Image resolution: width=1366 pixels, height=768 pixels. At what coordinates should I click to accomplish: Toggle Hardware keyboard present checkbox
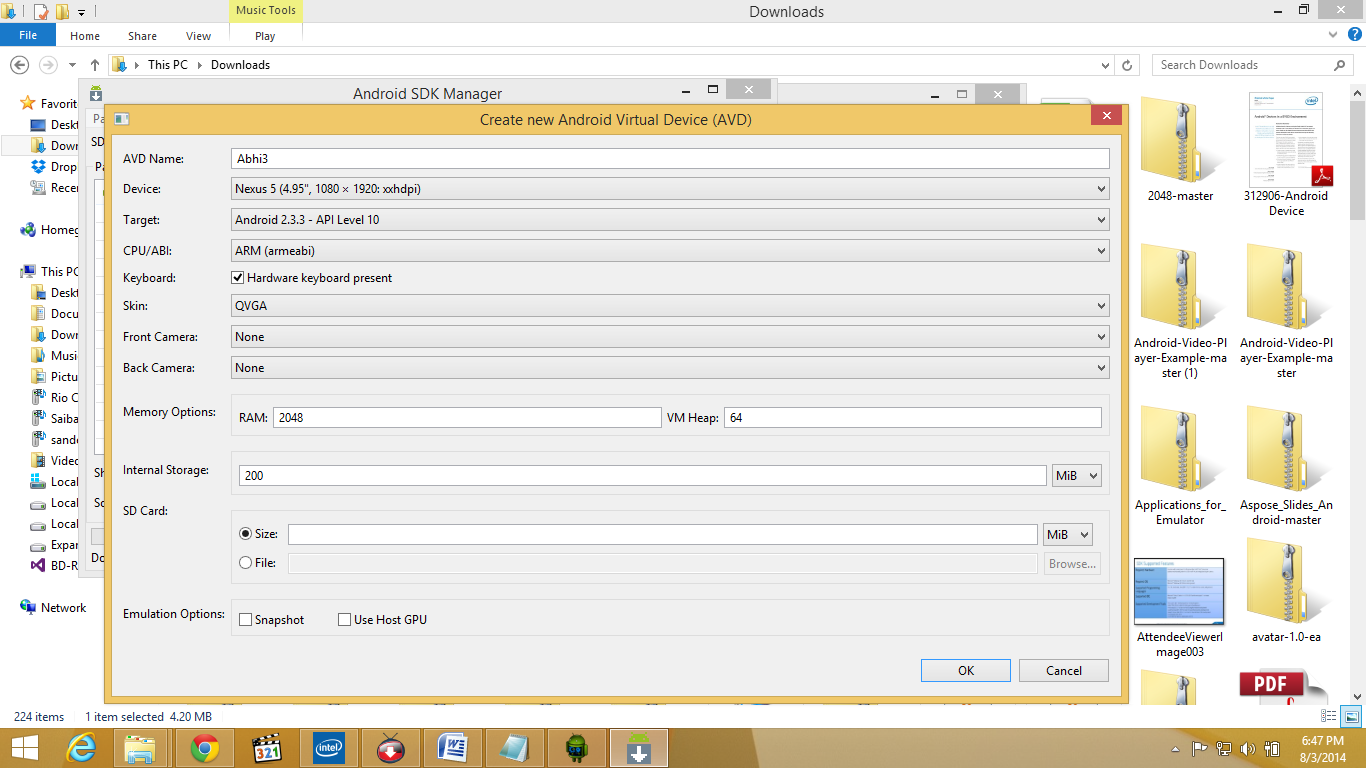[238, 277]
